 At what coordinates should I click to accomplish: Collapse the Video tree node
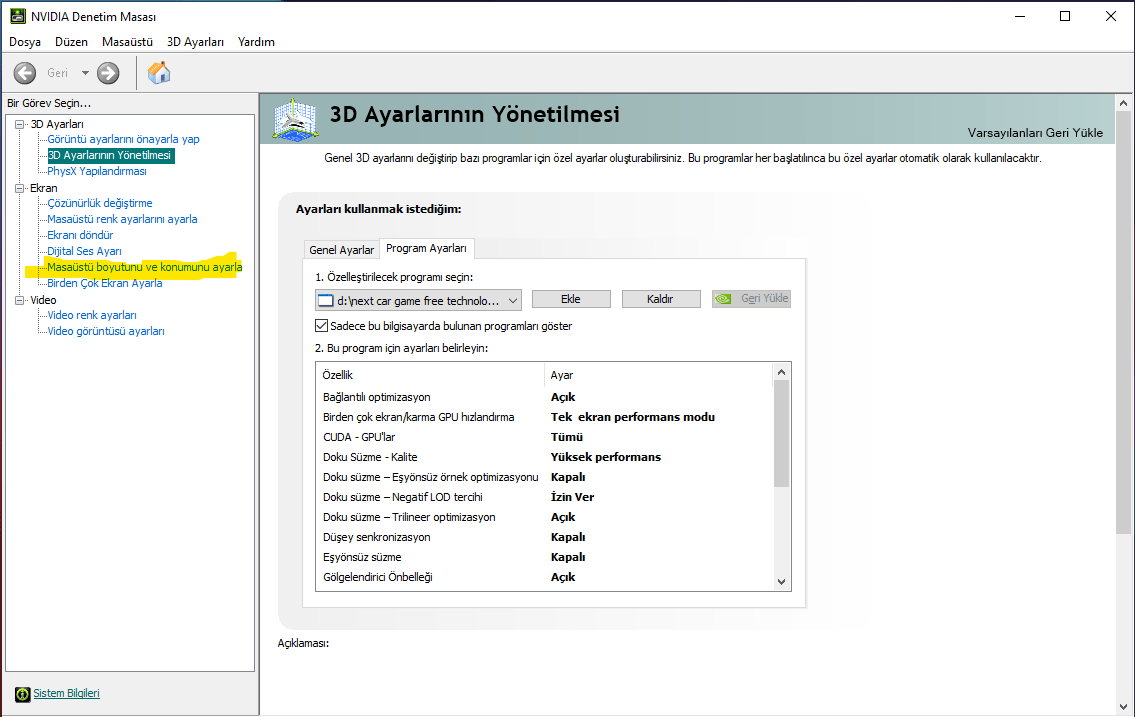pyautogui.click(x=20, y=300)
